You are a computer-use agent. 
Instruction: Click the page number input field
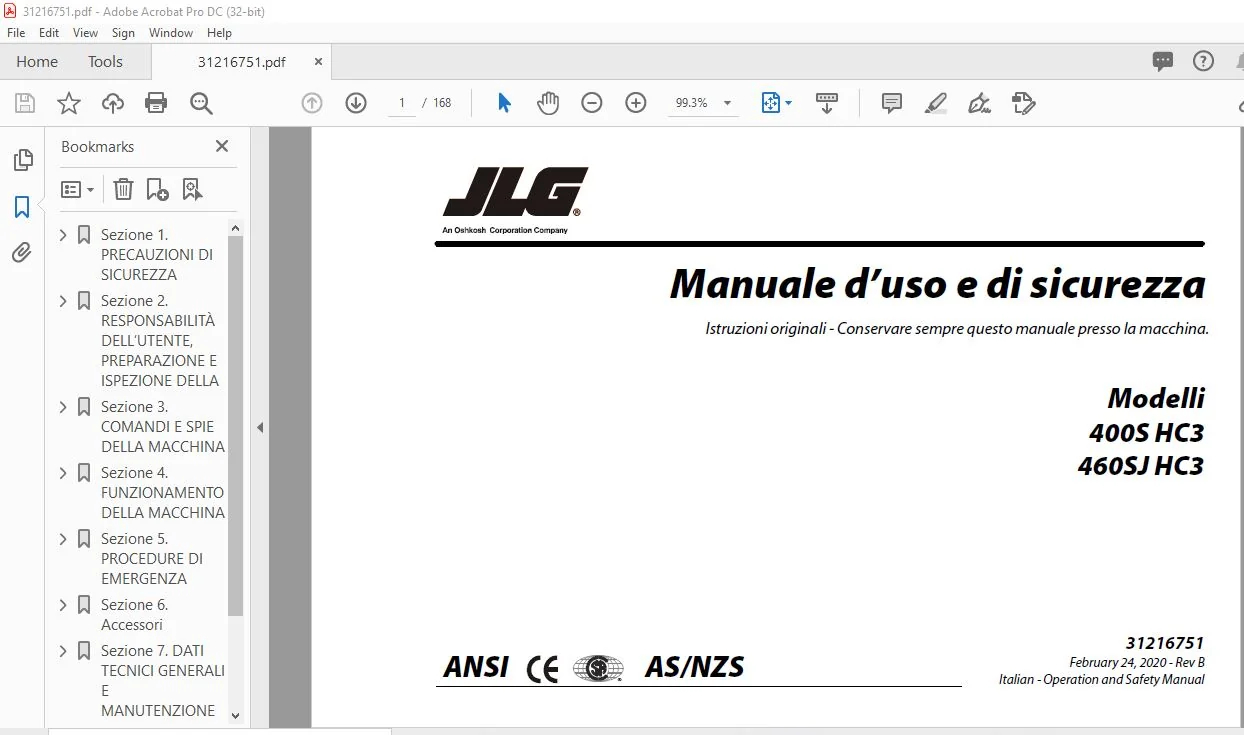(402, 103)
